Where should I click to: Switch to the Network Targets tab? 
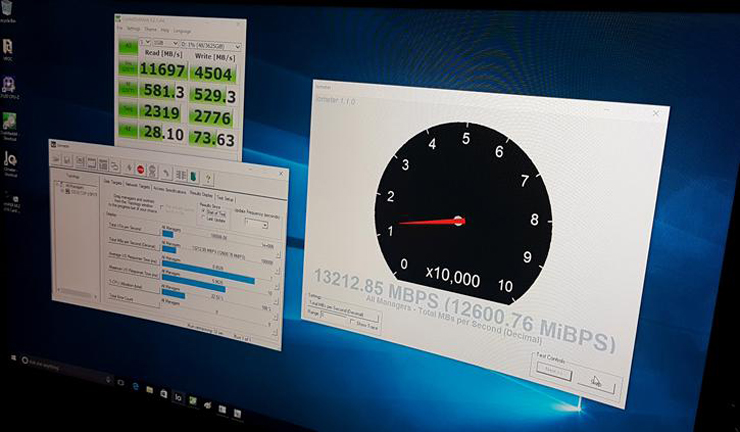(x=137, y=186)
